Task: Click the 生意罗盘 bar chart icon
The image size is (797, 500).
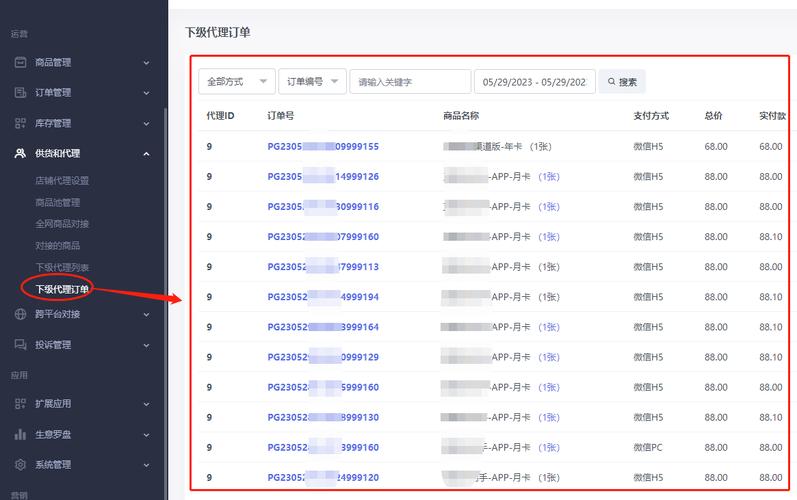Action: click(x=20, y=434)
